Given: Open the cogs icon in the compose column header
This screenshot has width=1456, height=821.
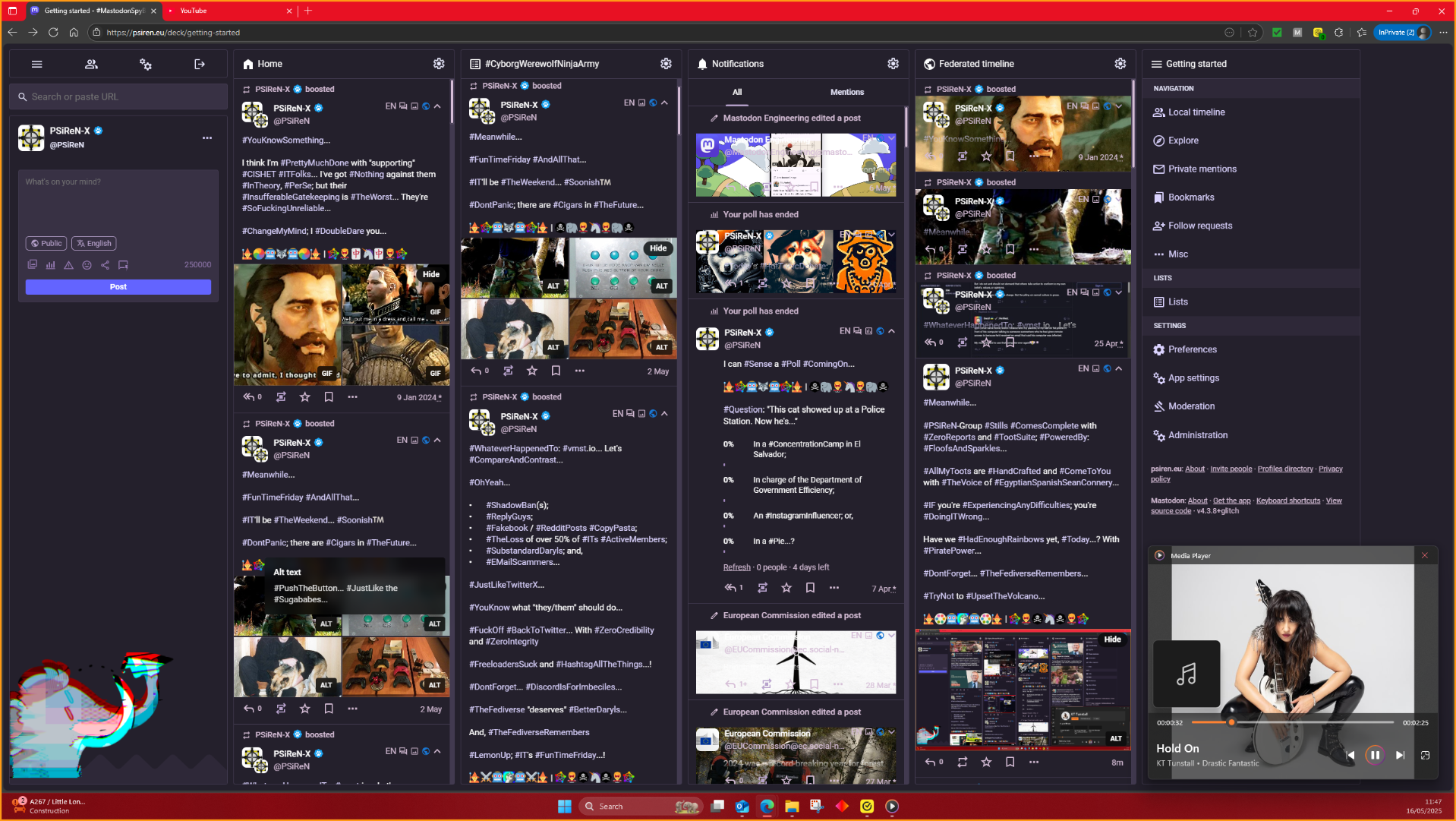Looking at the screenshot, I should 146,65.
